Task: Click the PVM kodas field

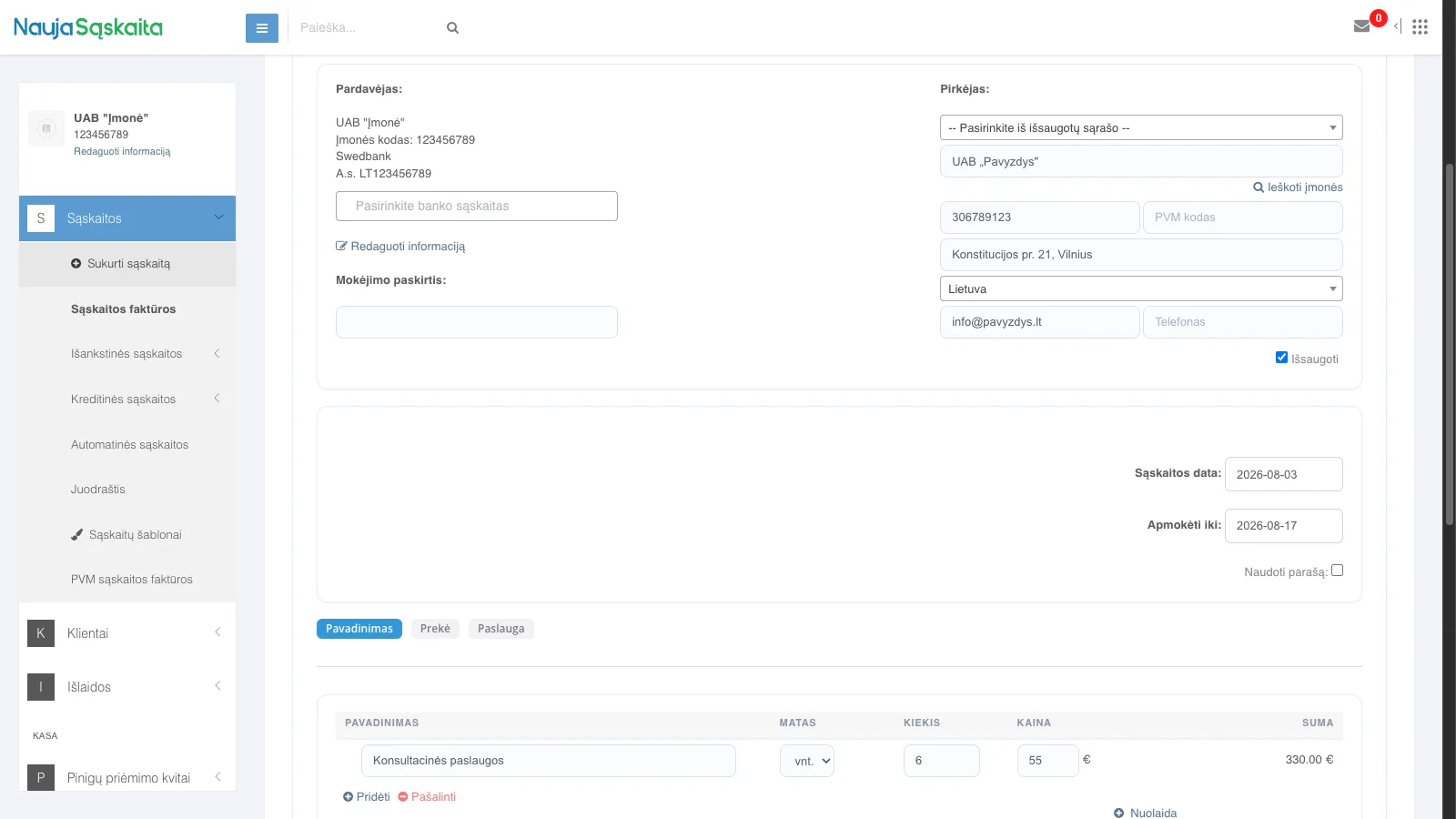Action: pos(1243,217)
